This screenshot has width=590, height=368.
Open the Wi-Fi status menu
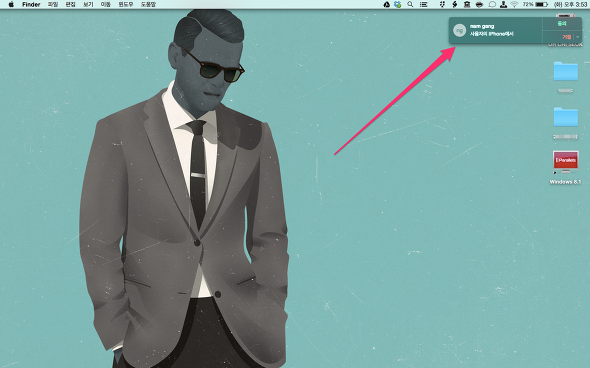(514, 5)
